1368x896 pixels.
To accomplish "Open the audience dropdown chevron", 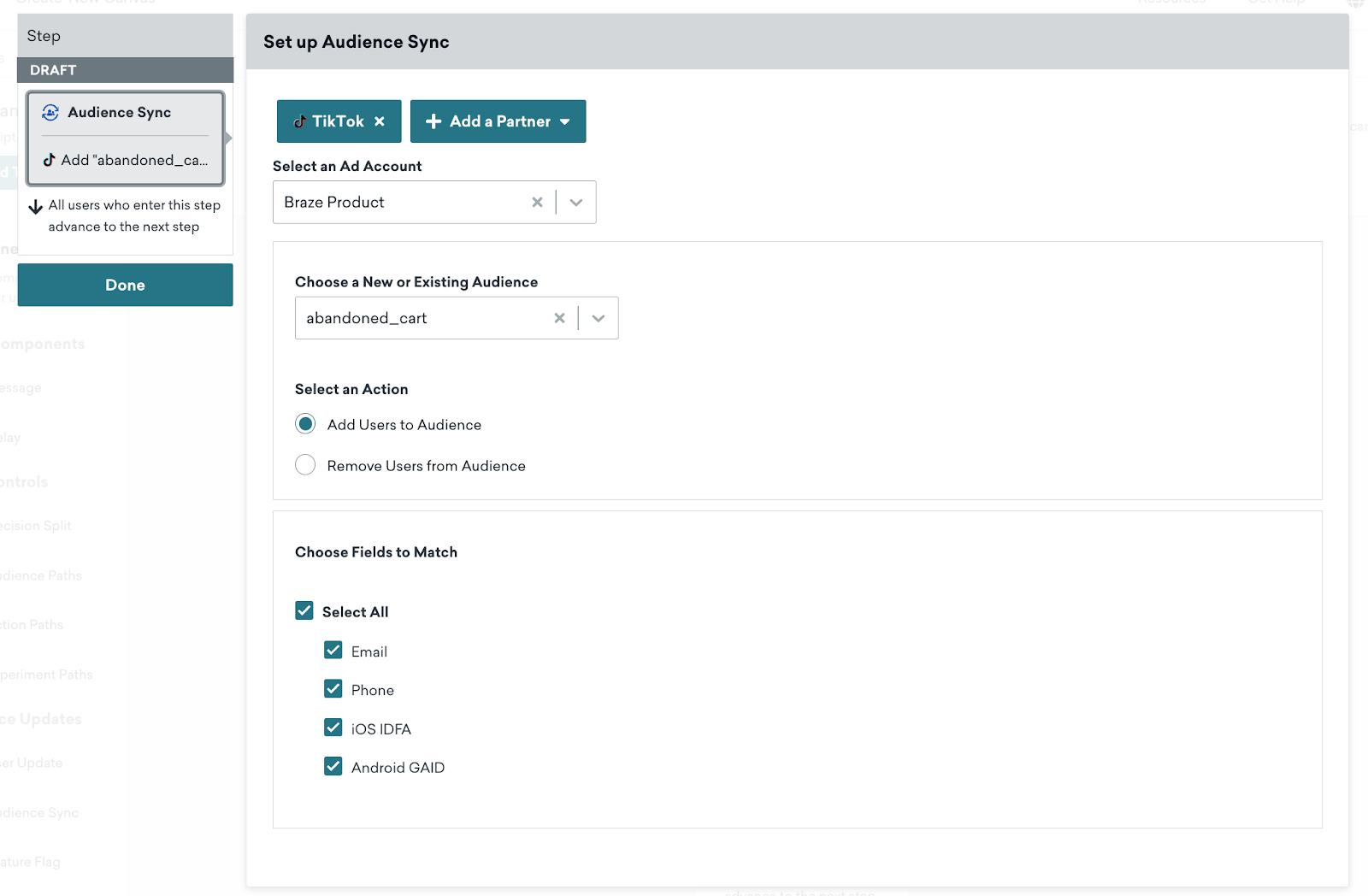I will click(x=598, y=318).
